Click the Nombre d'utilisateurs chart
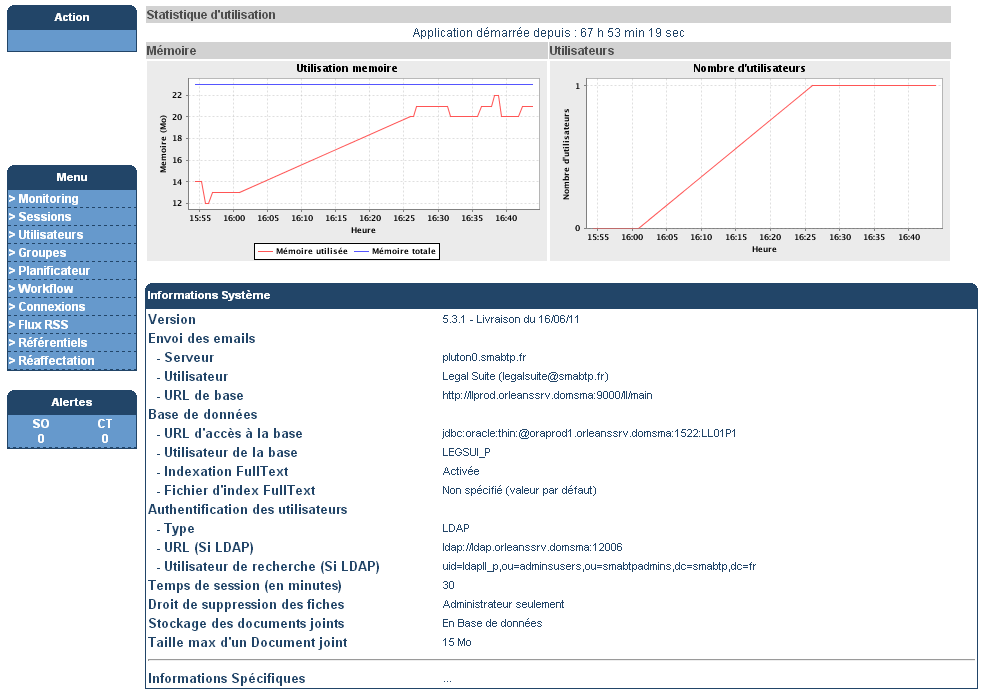This screenshot has width=988, height=689. (x=750, y=160)
